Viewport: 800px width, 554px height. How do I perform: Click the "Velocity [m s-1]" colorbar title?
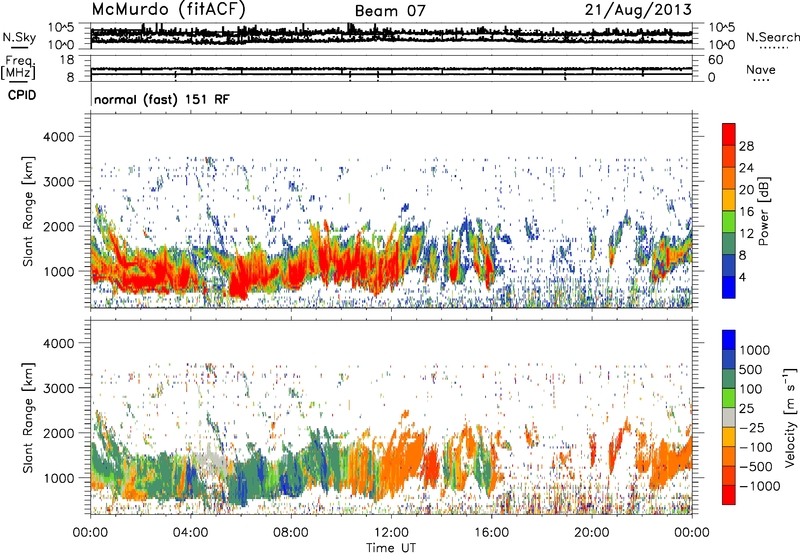coord(790,417)
